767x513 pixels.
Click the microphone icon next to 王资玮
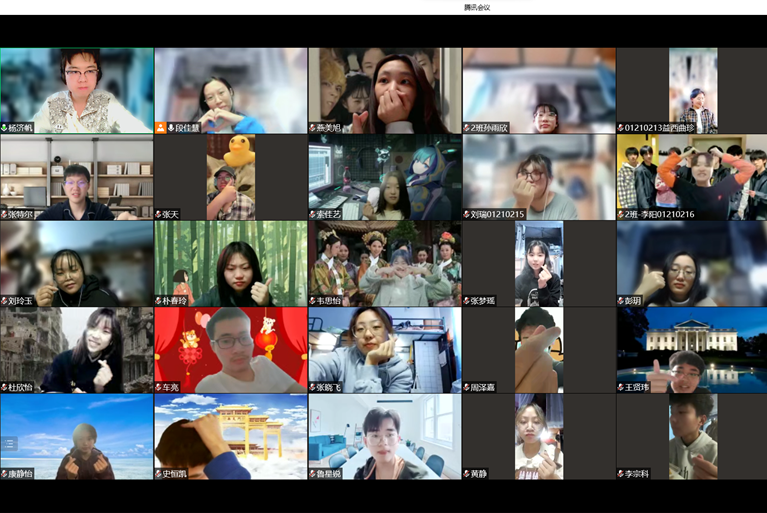(621, 387)
